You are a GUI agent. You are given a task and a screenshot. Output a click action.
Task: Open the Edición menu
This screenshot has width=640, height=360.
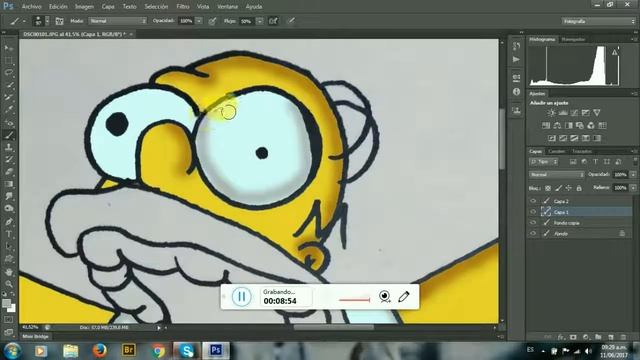(x=58, y=7)
